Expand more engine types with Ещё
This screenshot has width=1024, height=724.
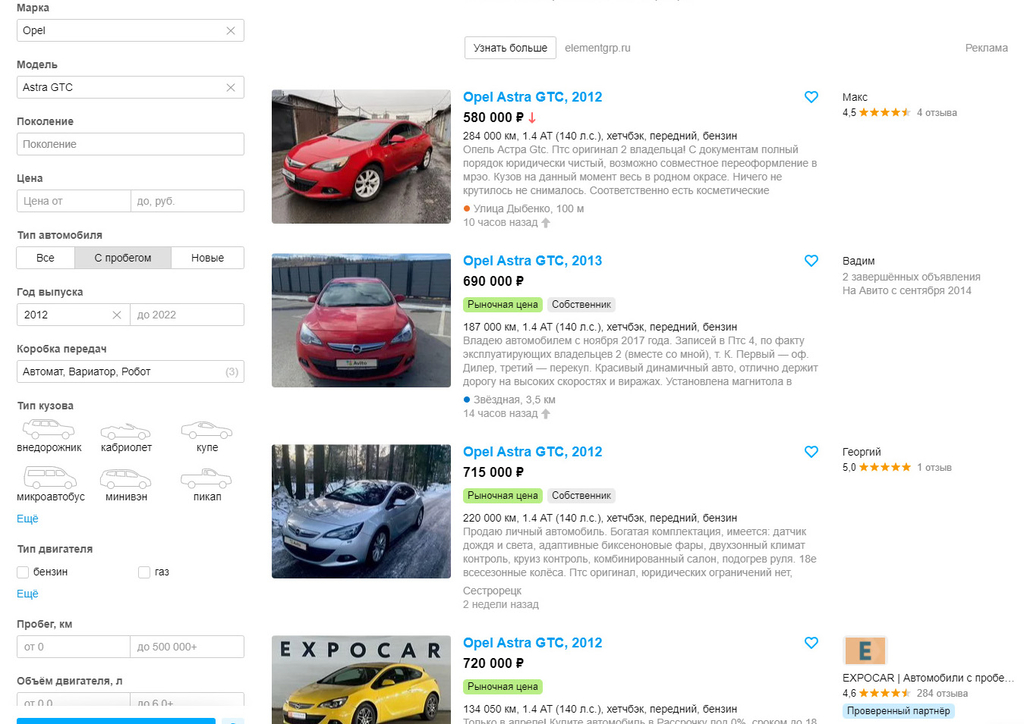[x=27, y=594]
